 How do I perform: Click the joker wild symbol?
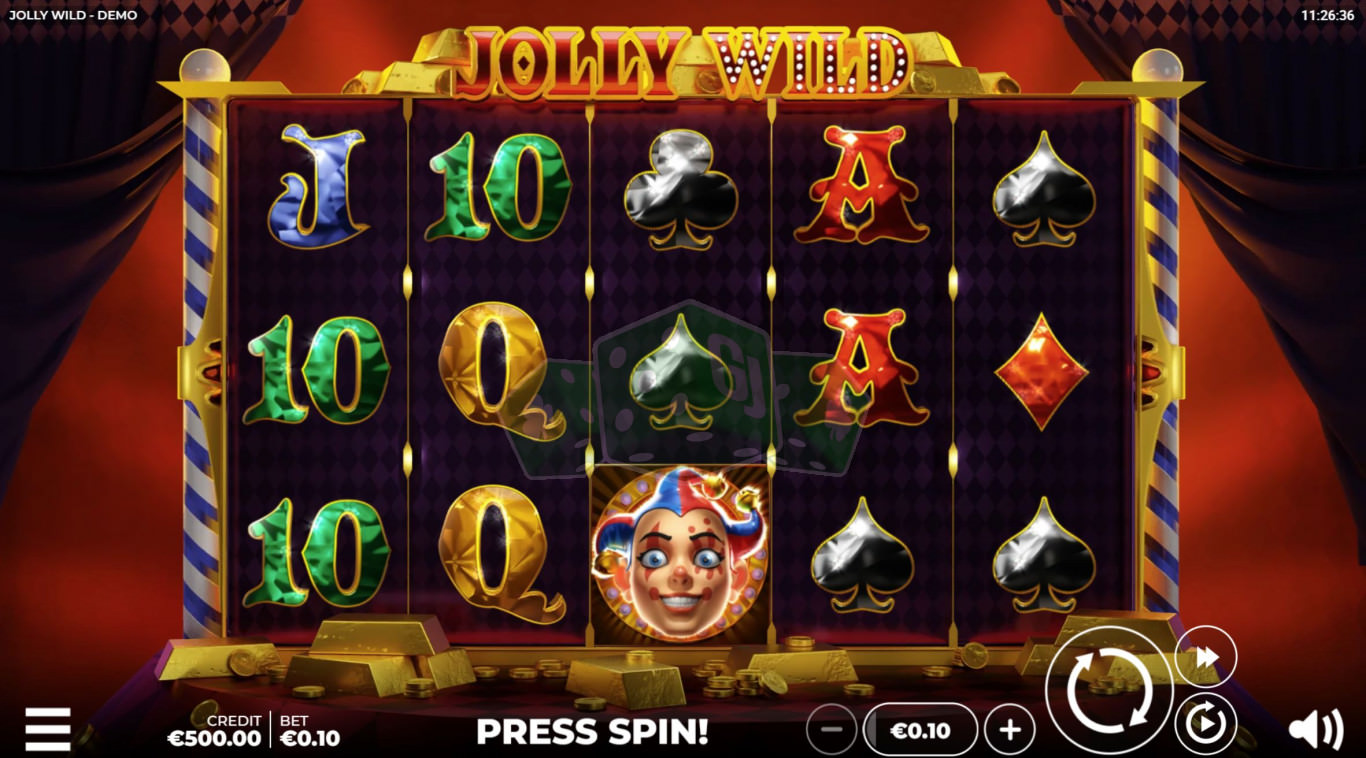(x=680, y=553)
